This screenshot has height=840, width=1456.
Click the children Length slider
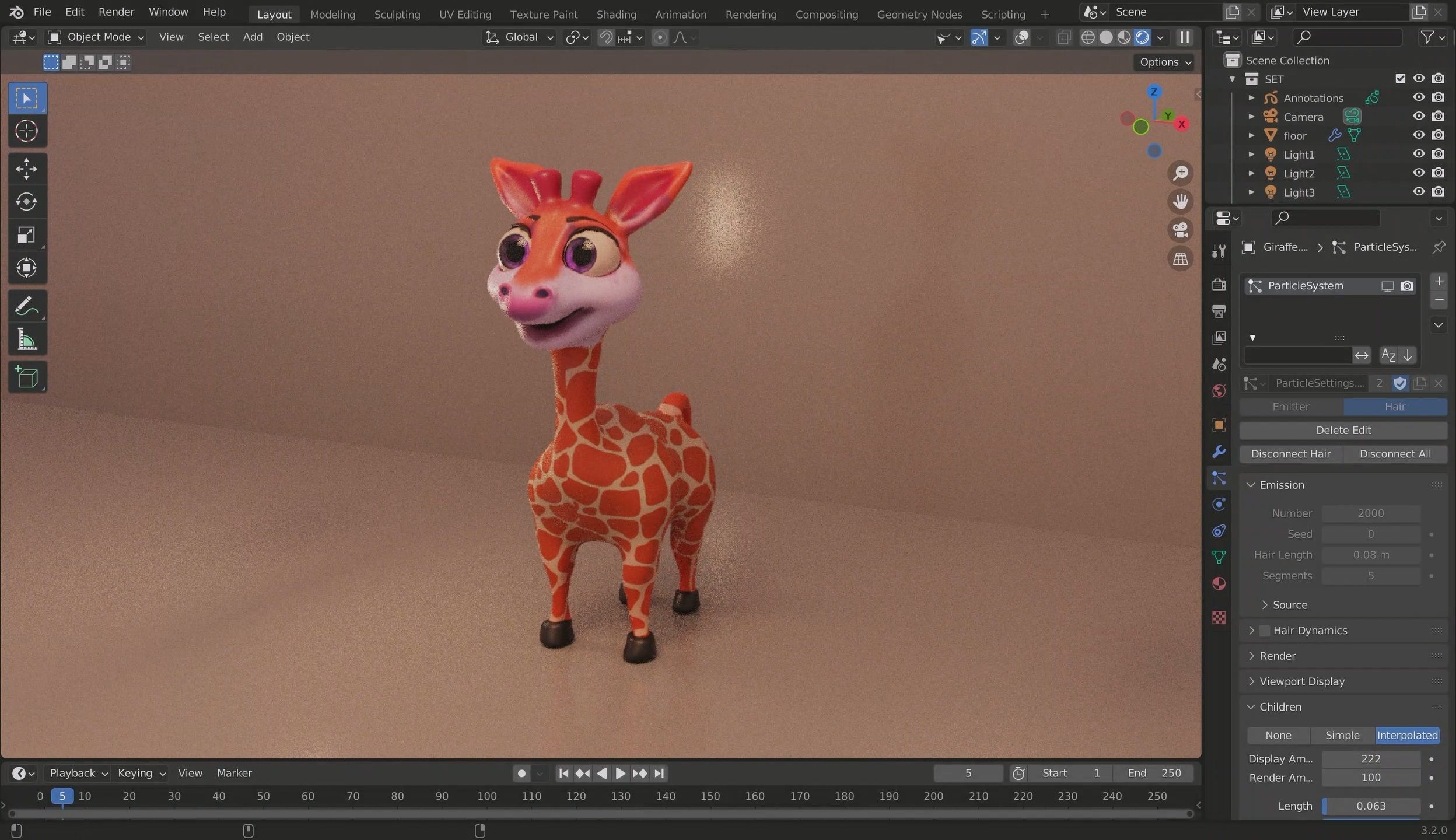(x=1371, y=806)
